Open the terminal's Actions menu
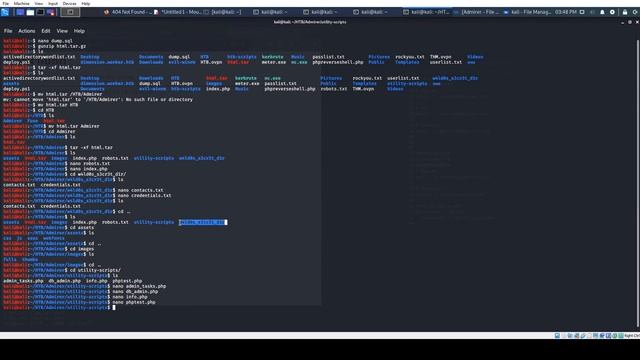 point(27,31)
